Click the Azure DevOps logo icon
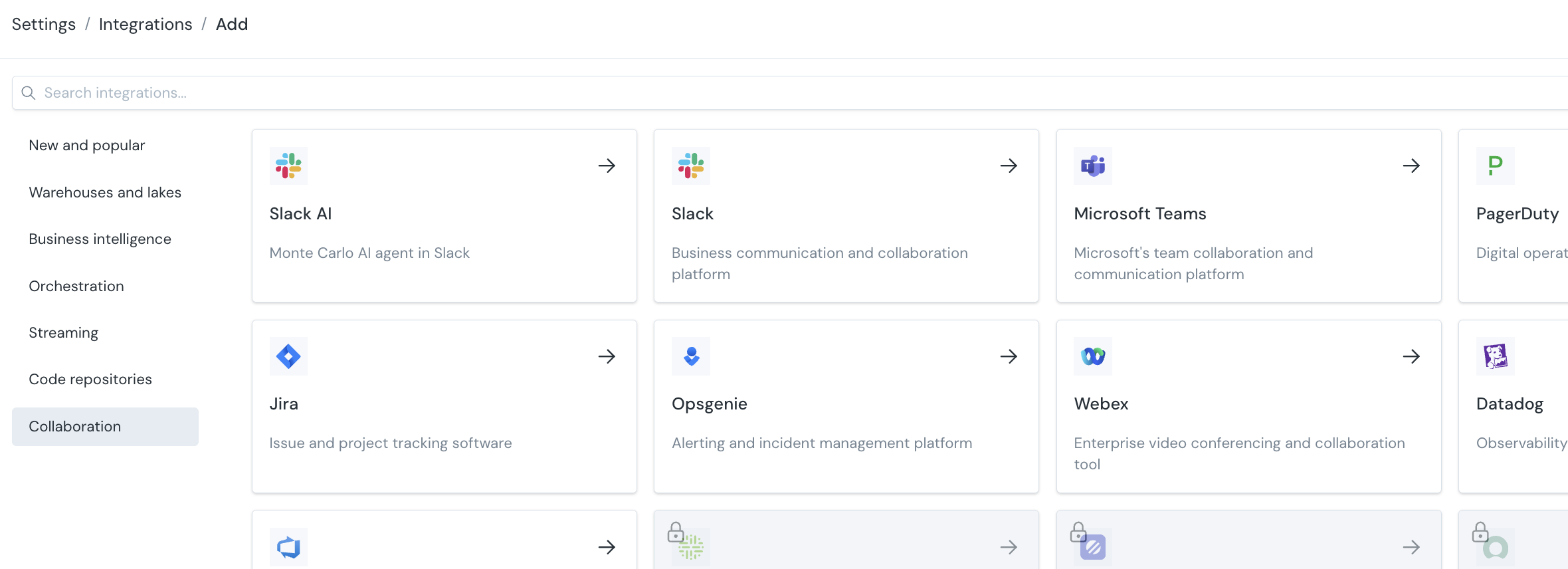The height and width of the screenshot is (569, 1568). (x=288, y=547)
